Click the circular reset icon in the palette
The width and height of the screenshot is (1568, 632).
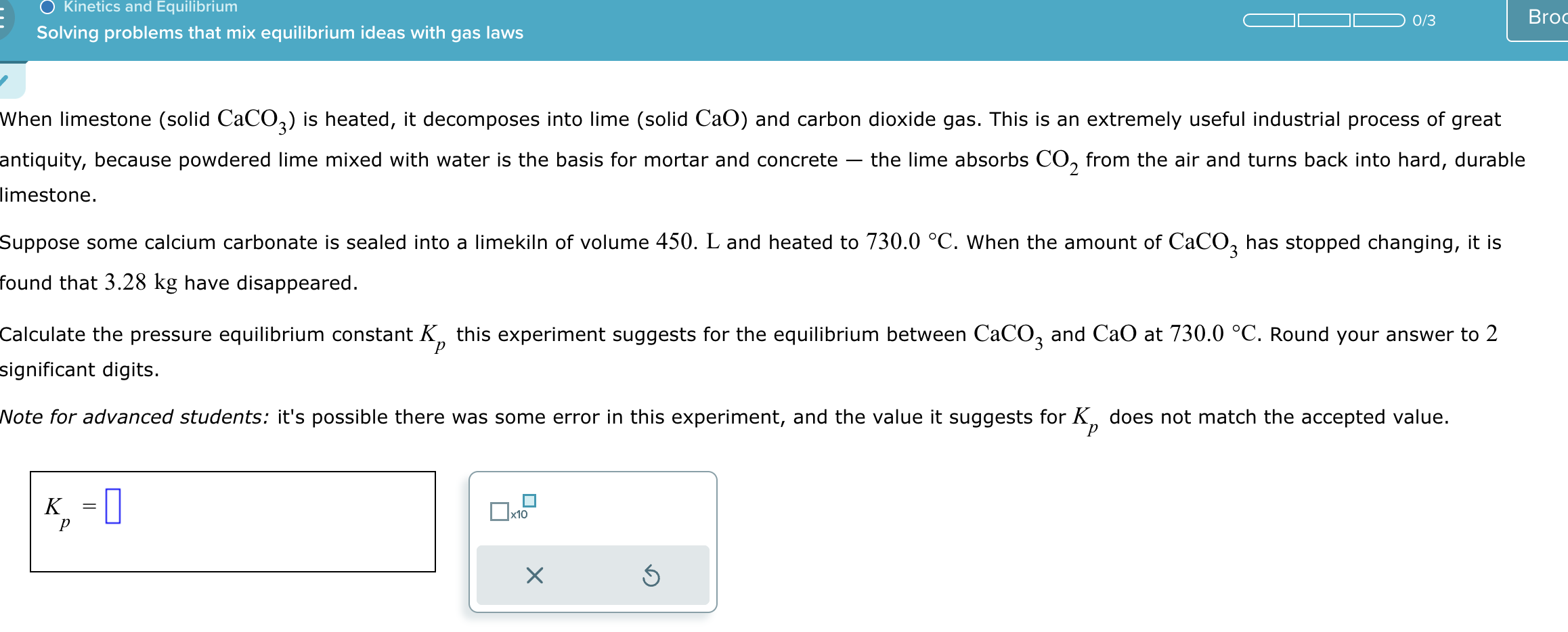point(651,576)
